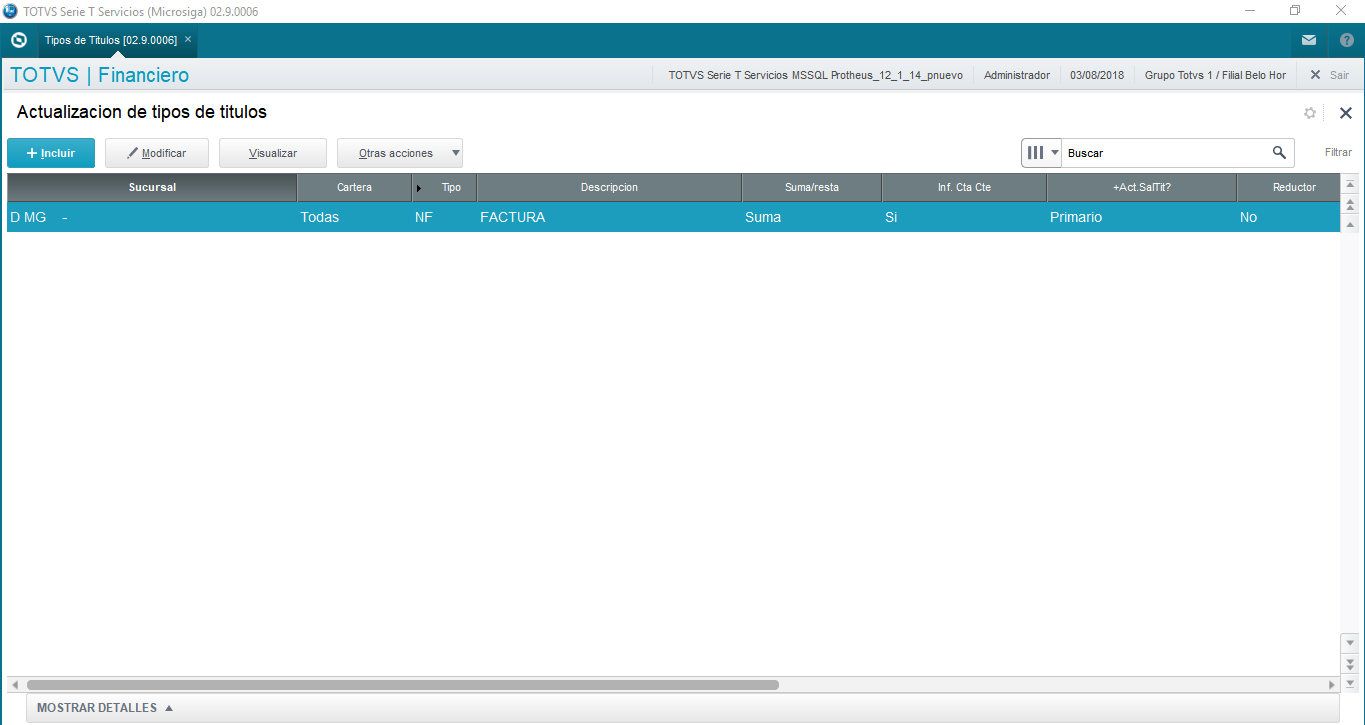Screen dimensions: 1365x725
Task: Click the single line-down arrow in grid scrollbar
Action: tap(1350, 643)
